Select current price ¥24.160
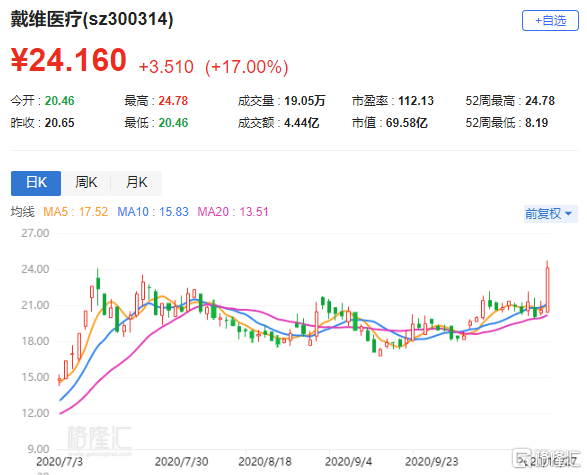The image size is (587, 475). 69,60
